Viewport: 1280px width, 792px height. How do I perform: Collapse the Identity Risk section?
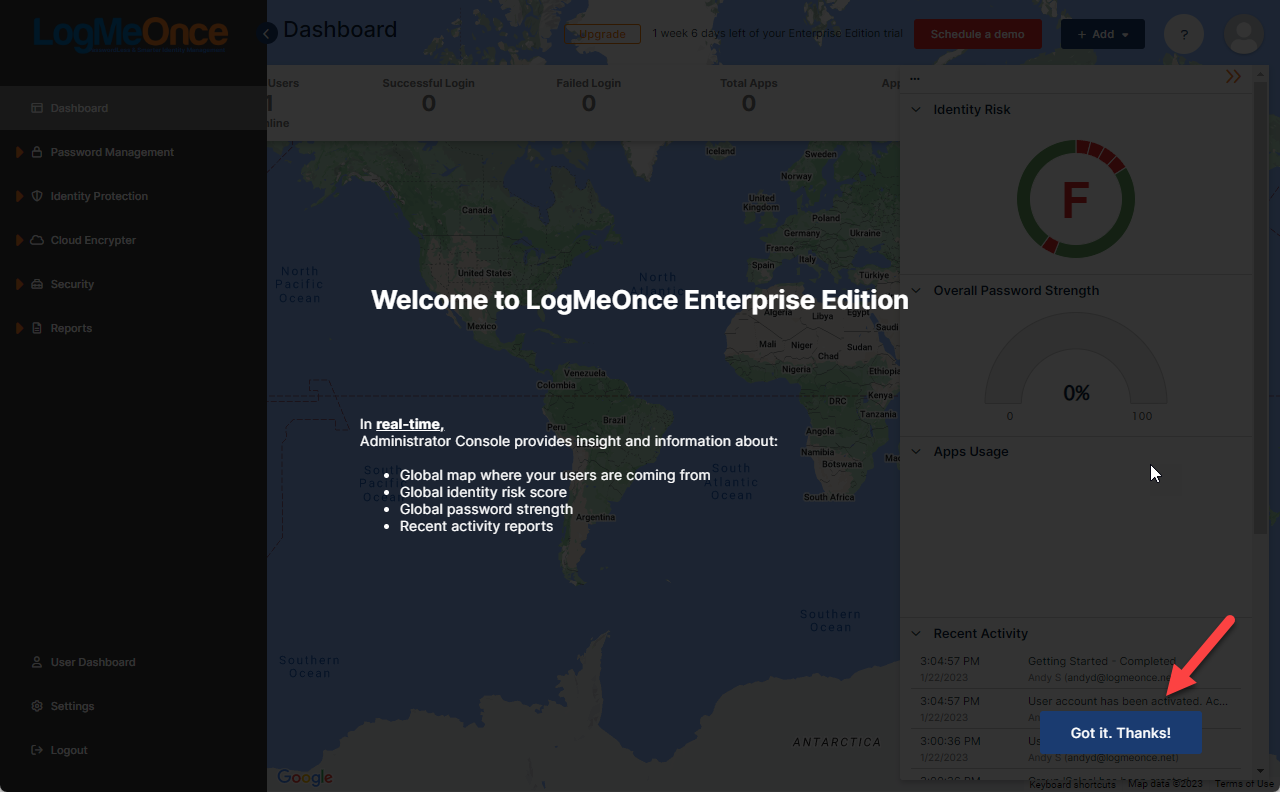[x=915, y=110]
